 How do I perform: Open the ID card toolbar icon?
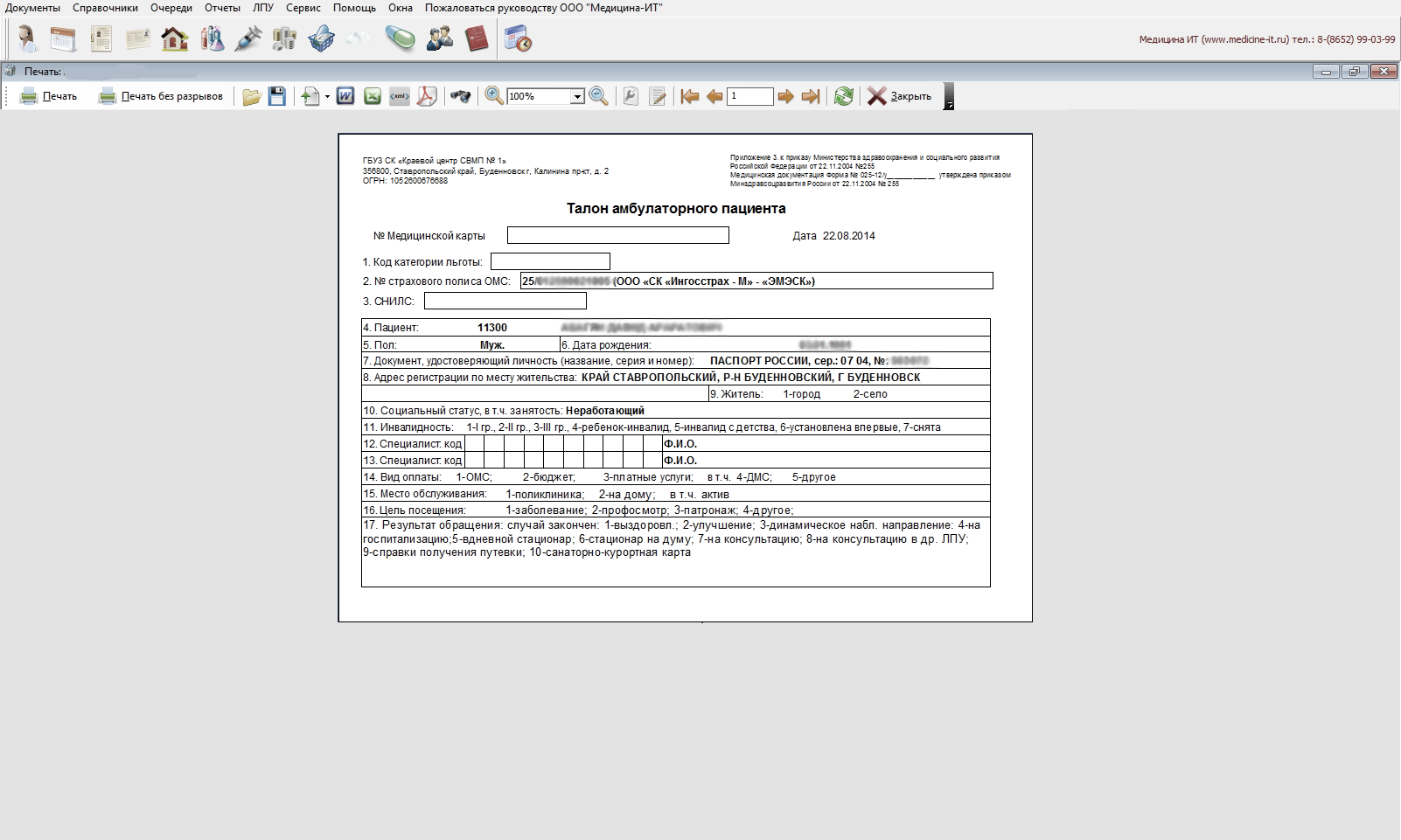[x=137, y=38]
